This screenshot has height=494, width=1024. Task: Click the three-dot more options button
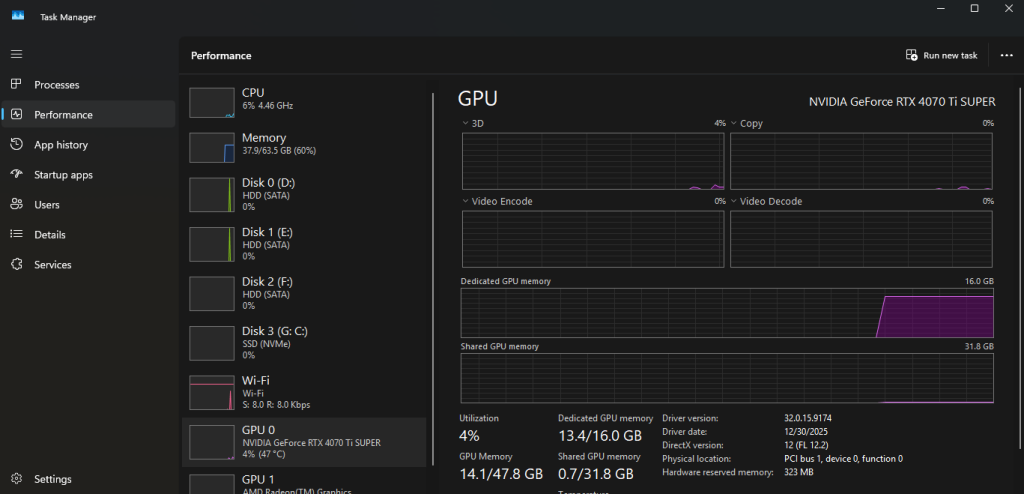(x=1006, y=56)
